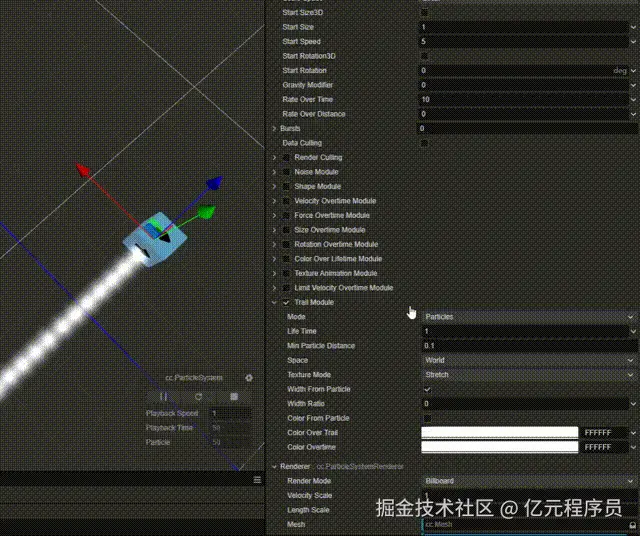This screenshot has height=536, width=640.
Task: Click the Min Particle Distance input field
Action: (x=529, y=346)
